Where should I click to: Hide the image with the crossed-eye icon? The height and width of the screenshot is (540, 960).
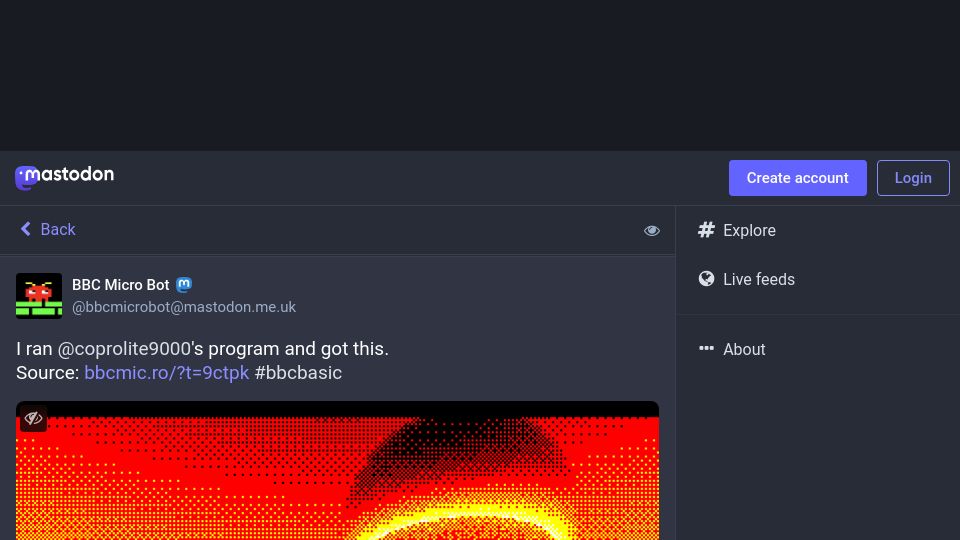tap(33, 419)
